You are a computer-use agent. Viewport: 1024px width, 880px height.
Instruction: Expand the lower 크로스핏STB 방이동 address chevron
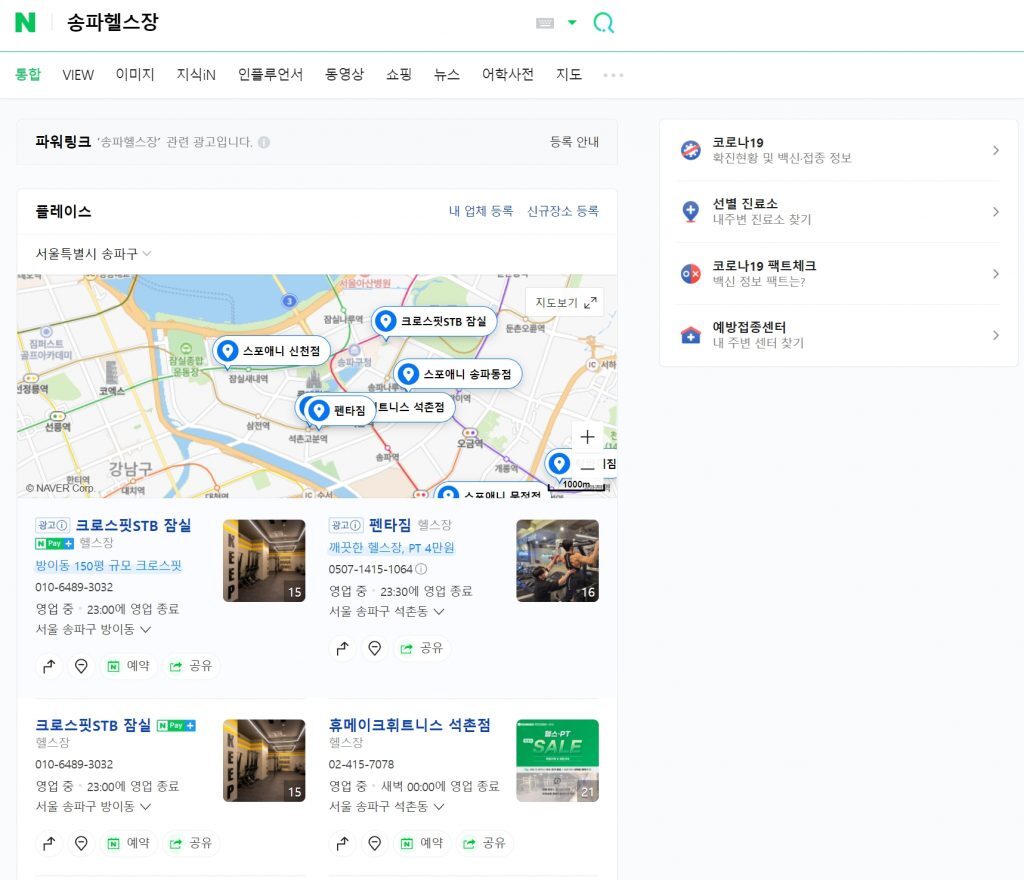click(145, 807)
